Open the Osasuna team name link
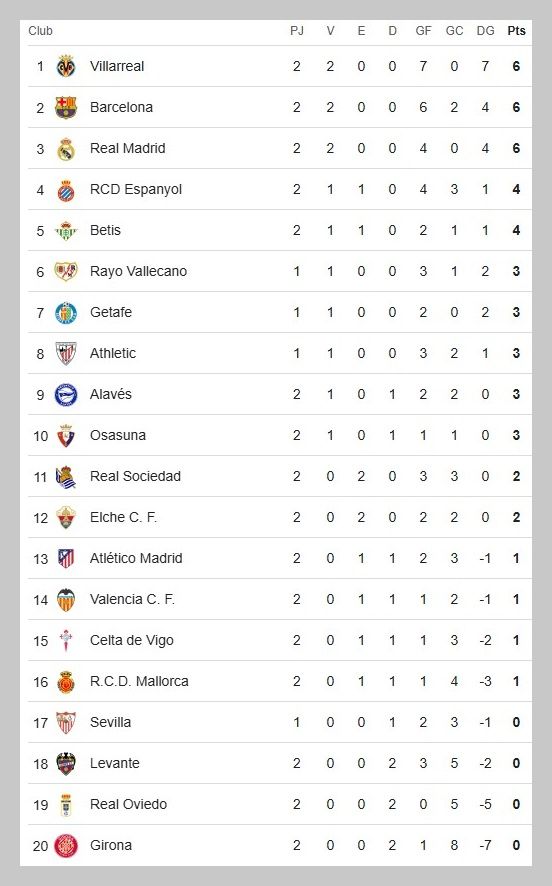The width and height of the screenshot is (552, 886). [x=118, y=435]
